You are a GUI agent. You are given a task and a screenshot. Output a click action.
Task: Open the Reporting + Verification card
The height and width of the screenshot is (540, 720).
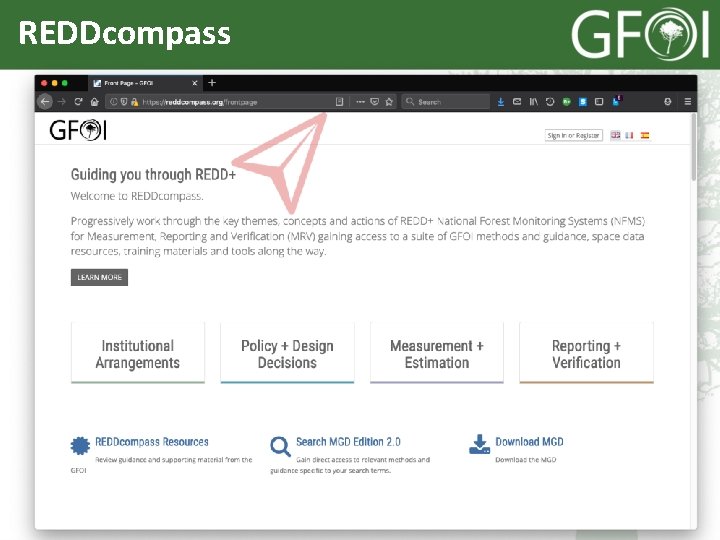pyautogui.click(x=586, y=354)
